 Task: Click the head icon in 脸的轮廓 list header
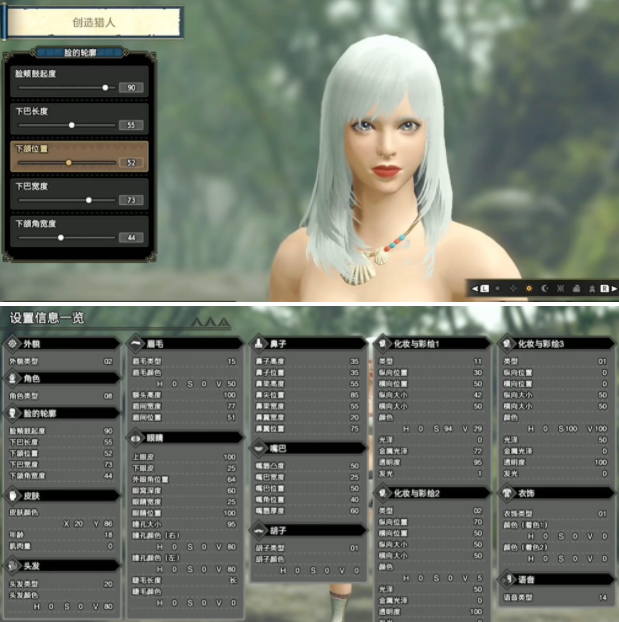pyautogui.click(x=13, y=413)
